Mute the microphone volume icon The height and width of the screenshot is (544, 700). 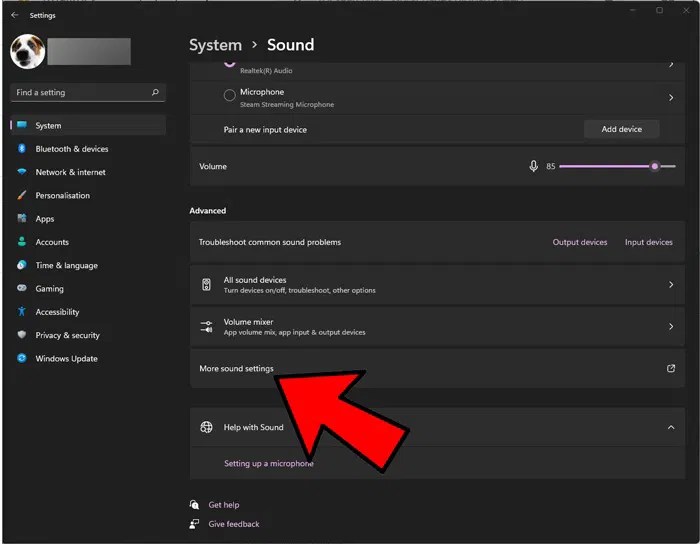[x=534, y=166]
